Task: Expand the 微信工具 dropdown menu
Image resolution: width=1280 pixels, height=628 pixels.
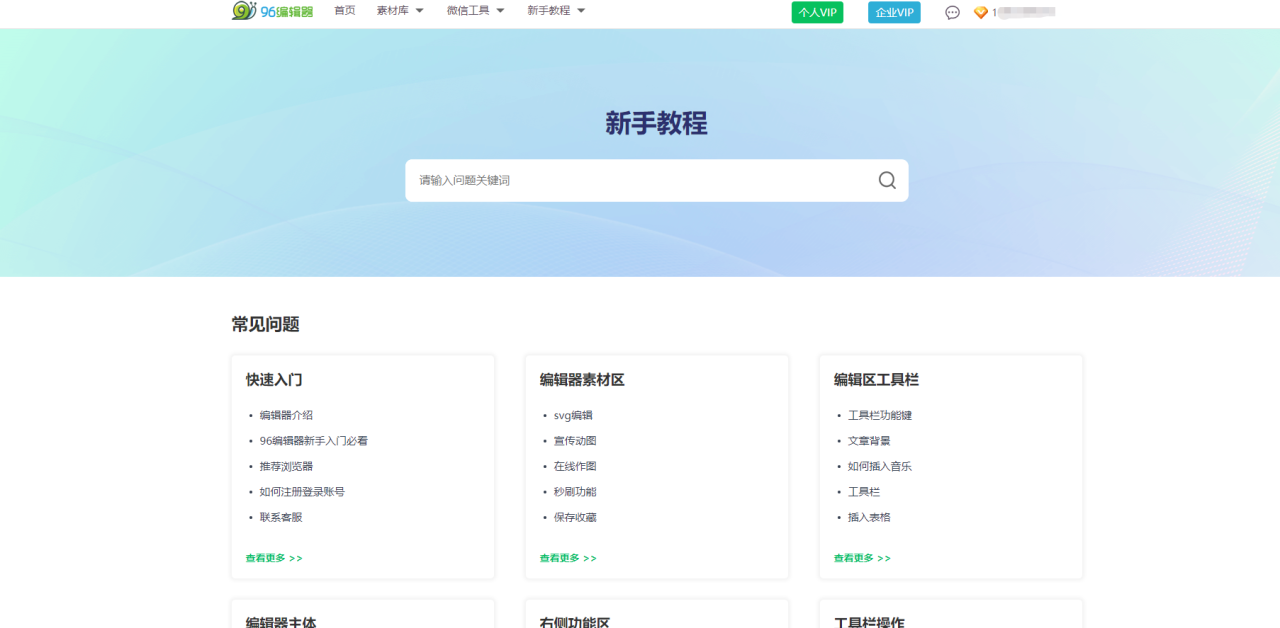Action: [x=475, y=11]
